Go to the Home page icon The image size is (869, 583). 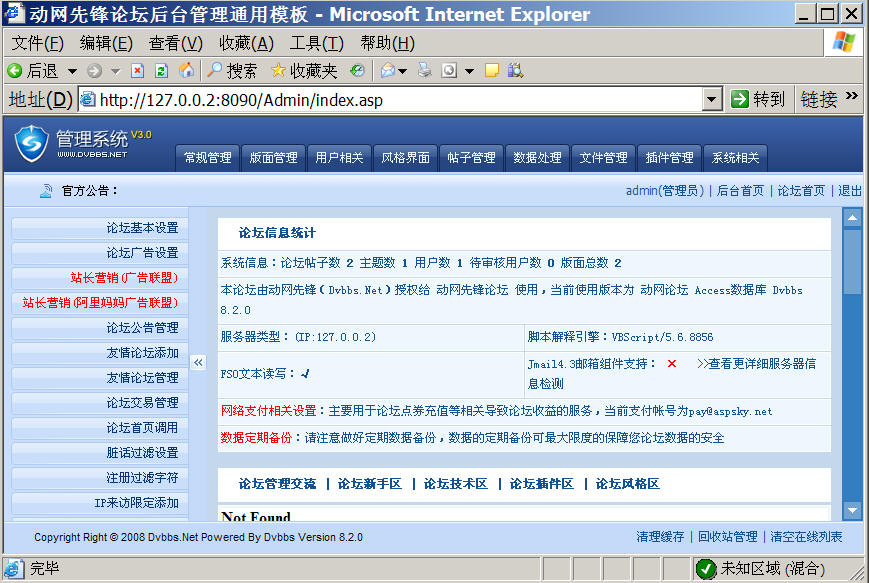[186, 70]
